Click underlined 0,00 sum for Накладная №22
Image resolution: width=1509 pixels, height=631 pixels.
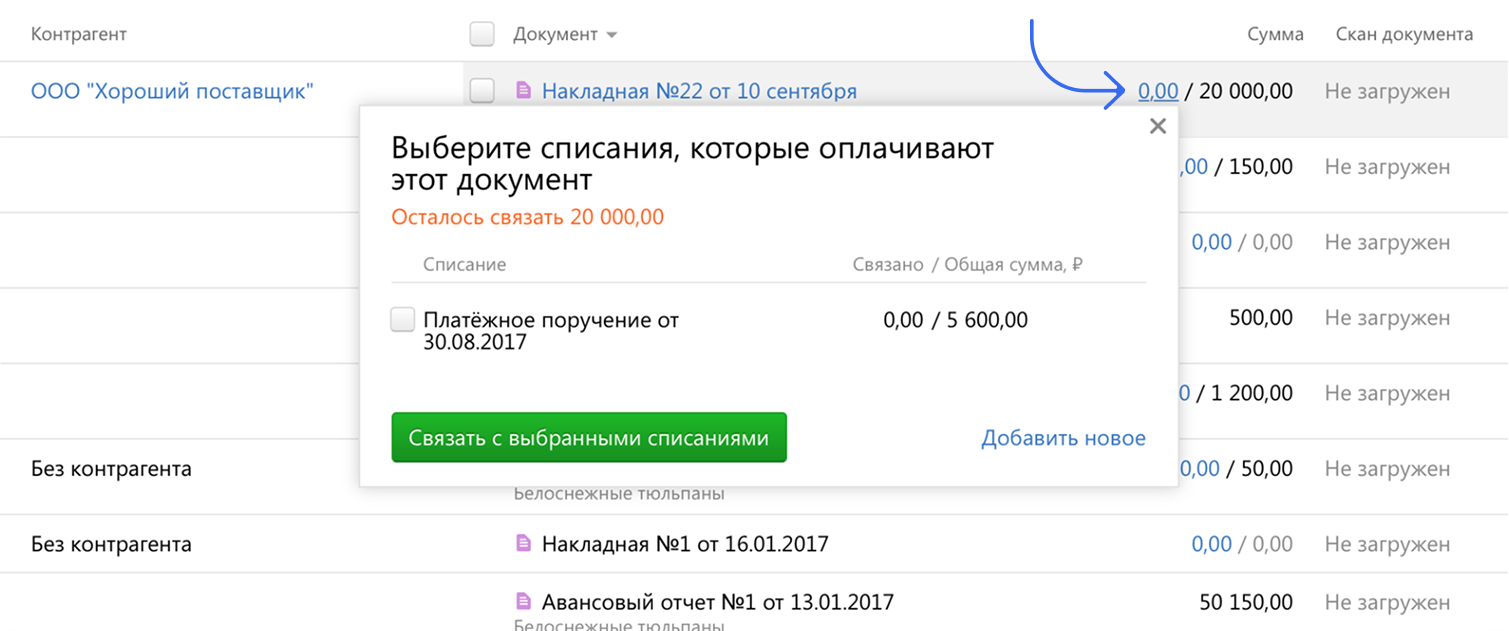pyautogui.click(x=1158, y=91)
